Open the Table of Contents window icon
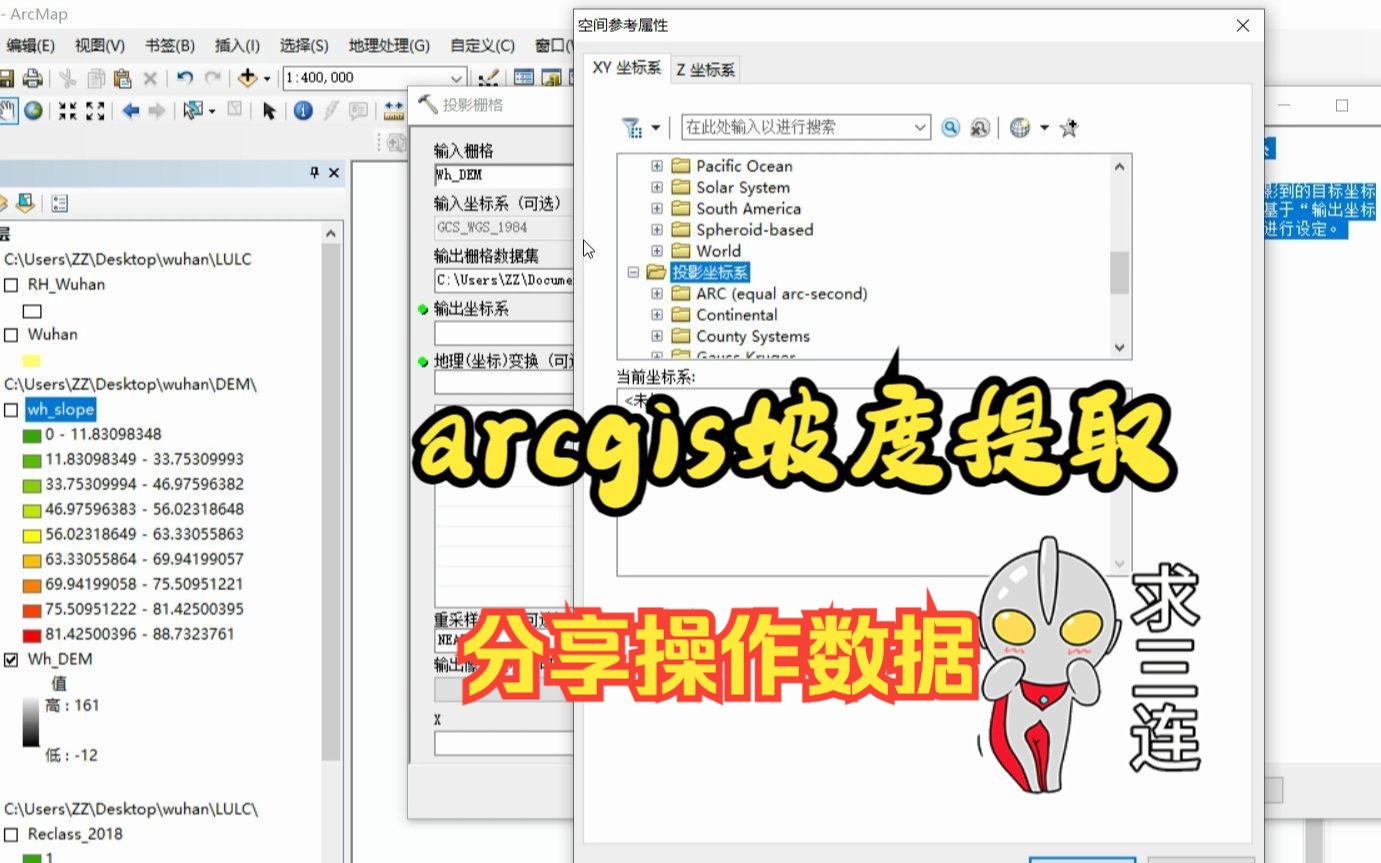 [524, 78]
